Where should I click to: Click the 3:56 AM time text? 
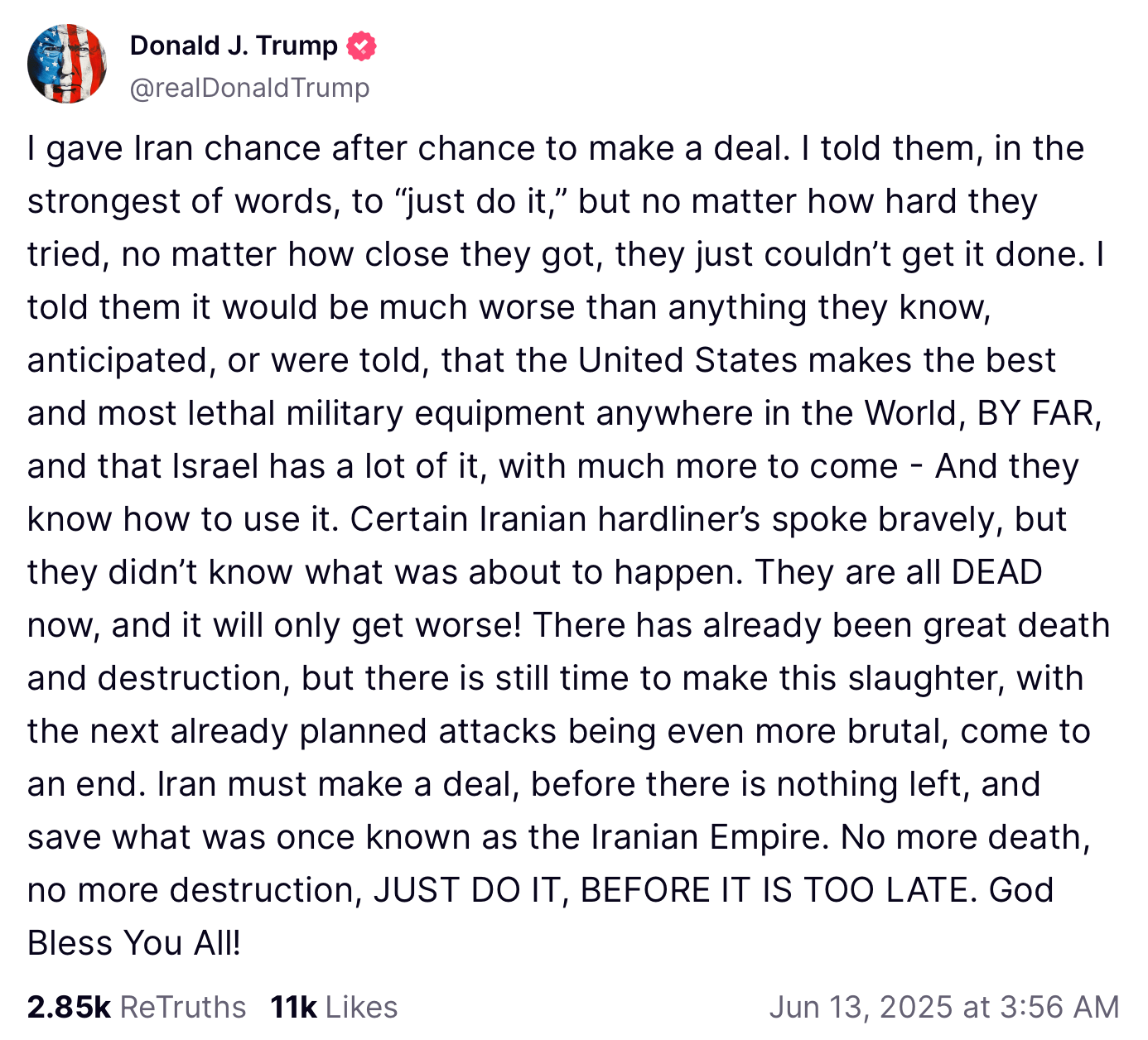[1059, 1007]
